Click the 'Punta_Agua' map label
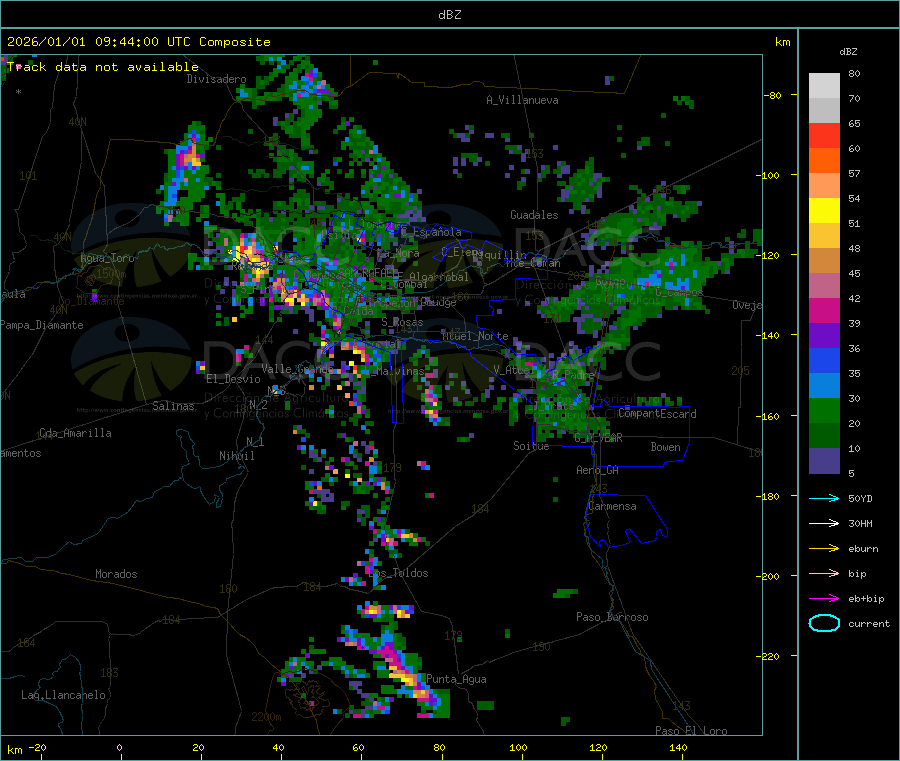Viewport: 900px width, 761px height. pyautogui.click(x=456, y=679)
